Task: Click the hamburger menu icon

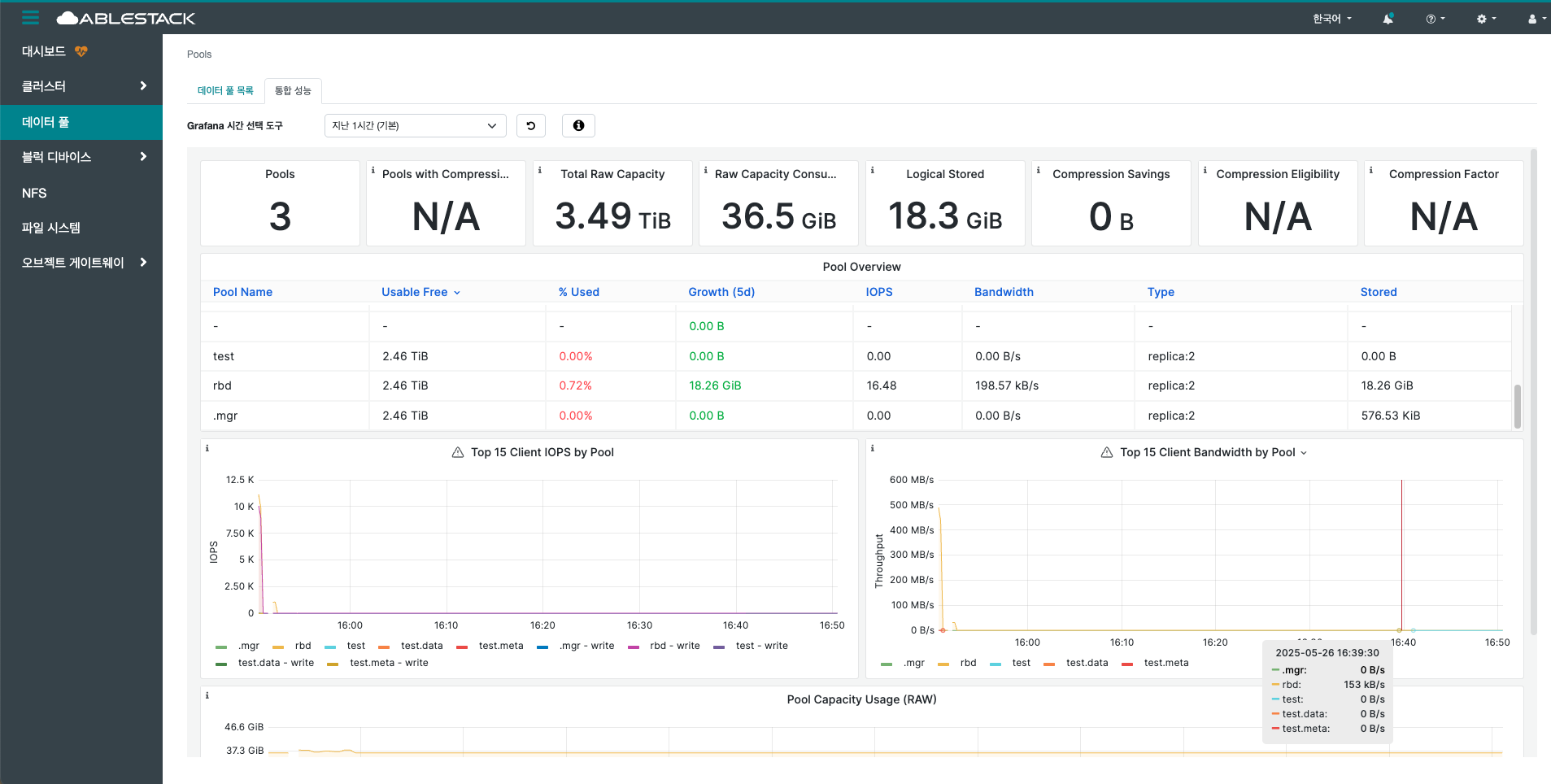Action: pos(30,17)
